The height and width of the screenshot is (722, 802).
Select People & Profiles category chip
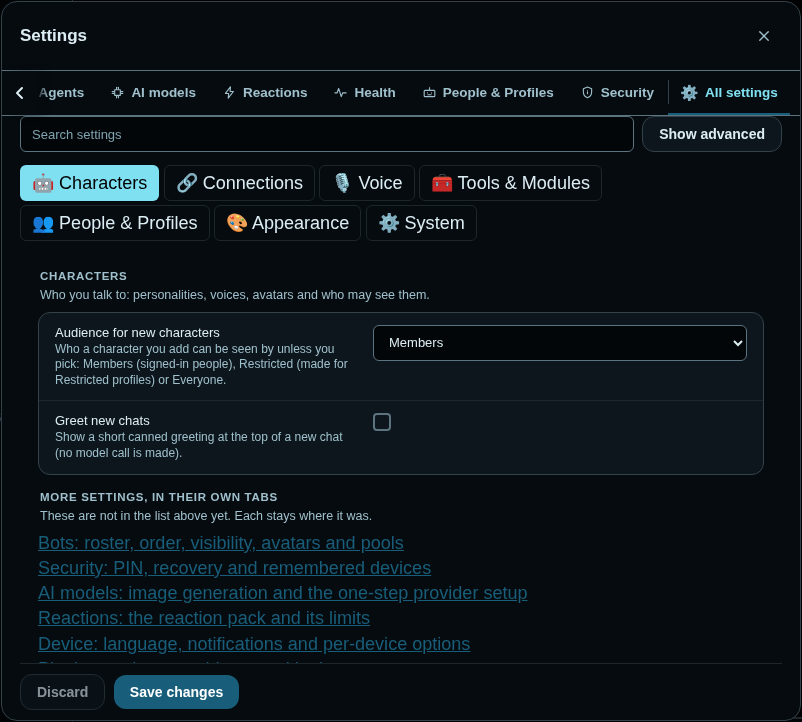click(115, 223)
